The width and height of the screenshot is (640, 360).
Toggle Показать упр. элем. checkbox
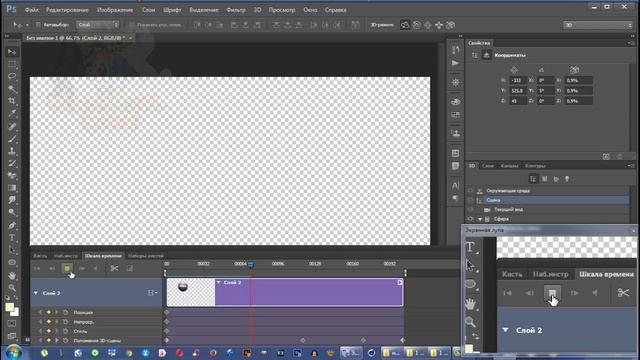[132, 25]
